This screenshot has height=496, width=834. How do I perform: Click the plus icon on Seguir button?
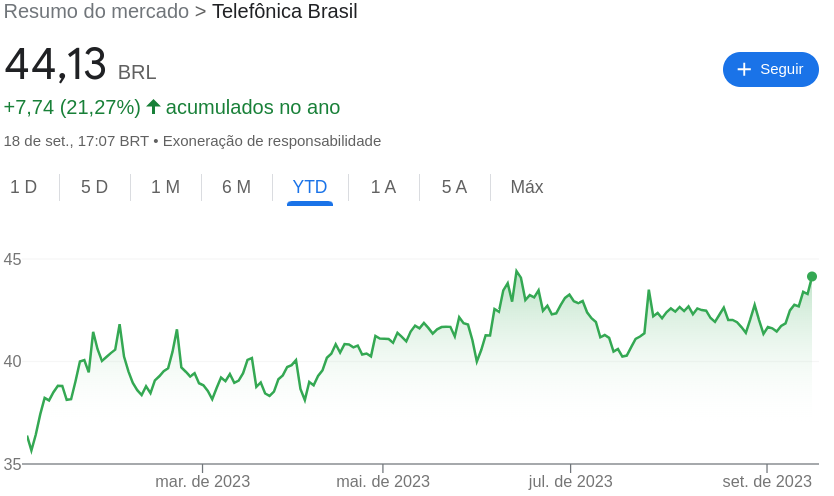[x=744, y=69]
